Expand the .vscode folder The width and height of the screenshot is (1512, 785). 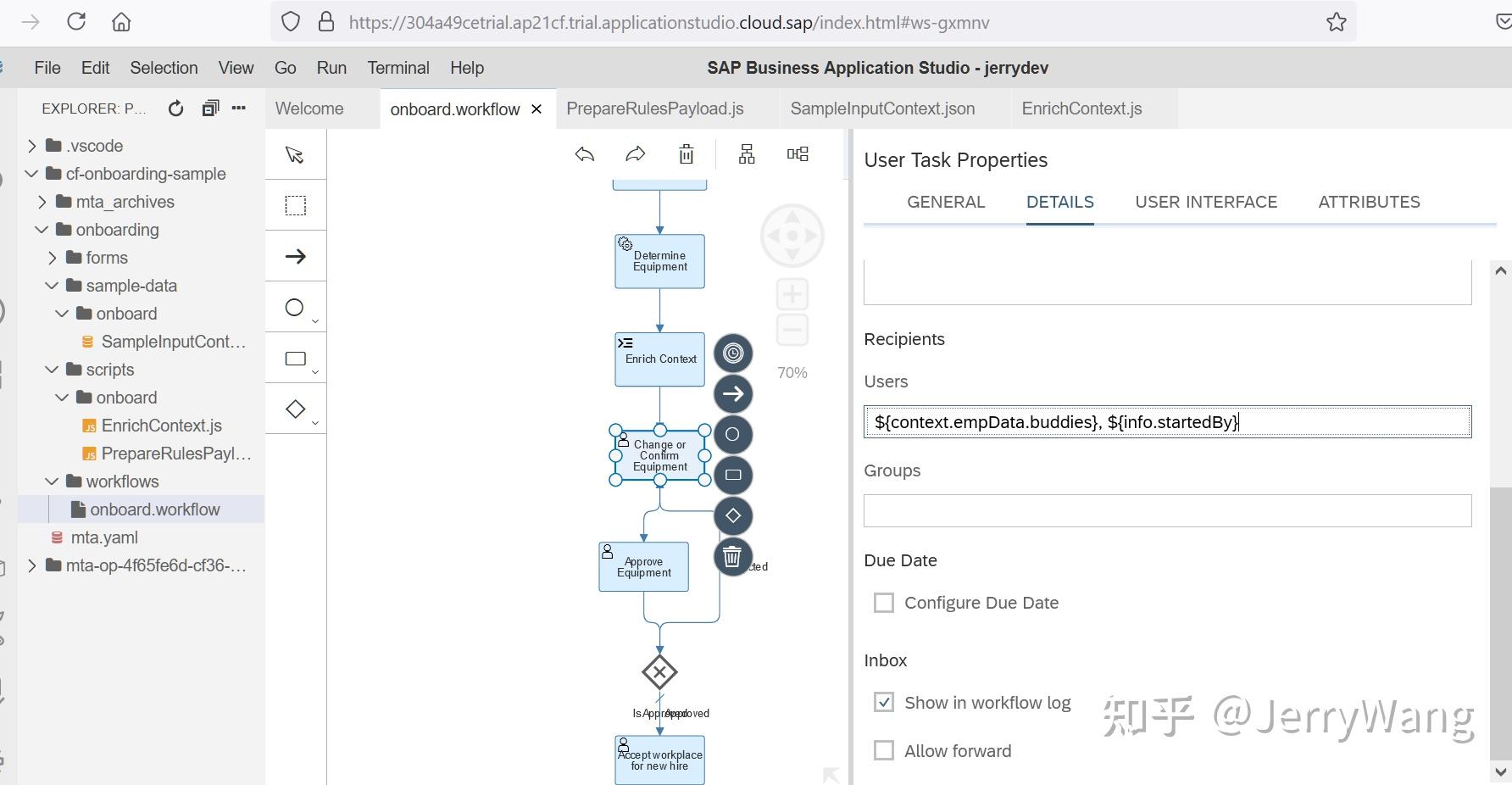click(33, 145)
